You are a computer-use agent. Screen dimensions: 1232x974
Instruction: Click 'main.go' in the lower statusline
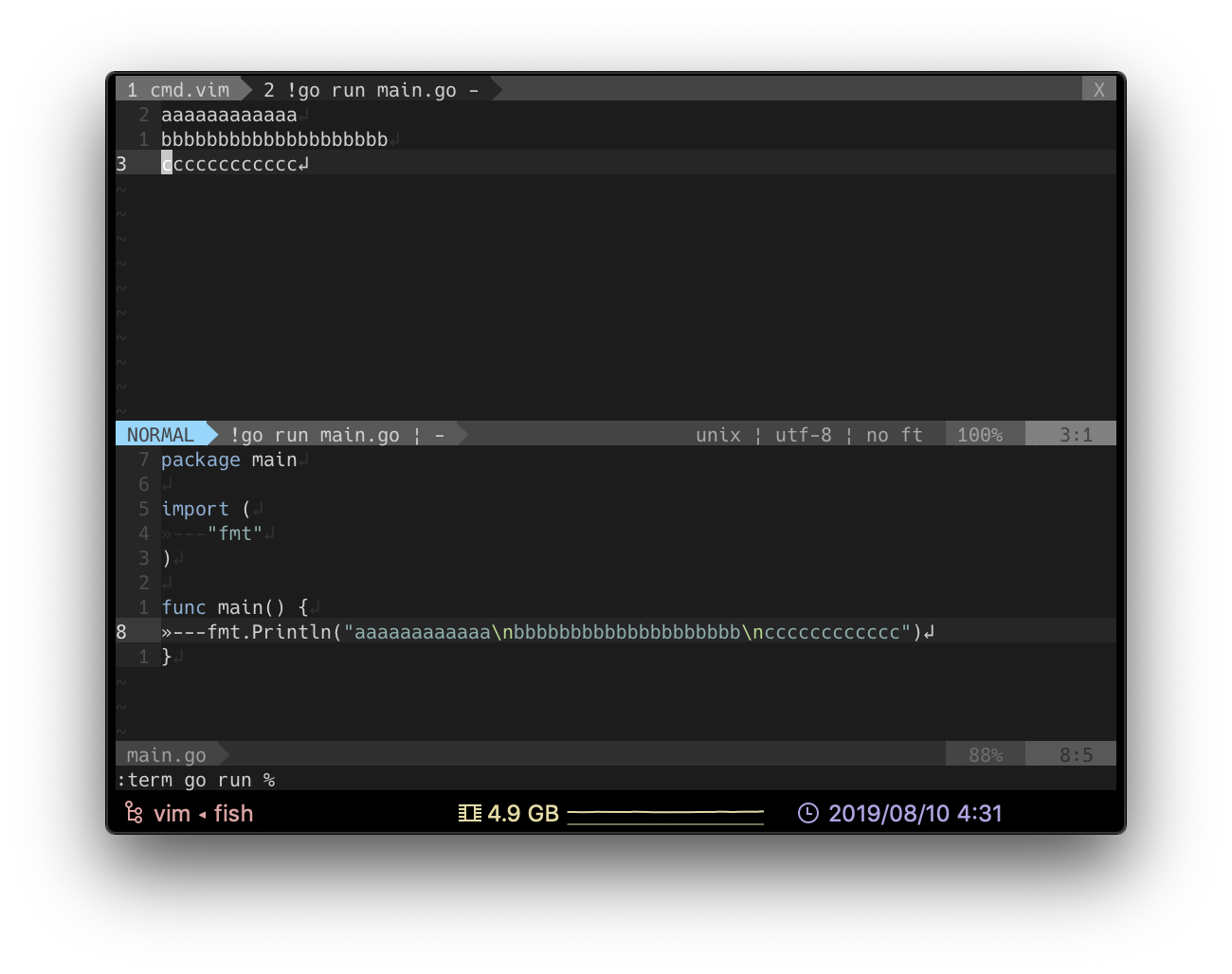[x=167, y=754]
